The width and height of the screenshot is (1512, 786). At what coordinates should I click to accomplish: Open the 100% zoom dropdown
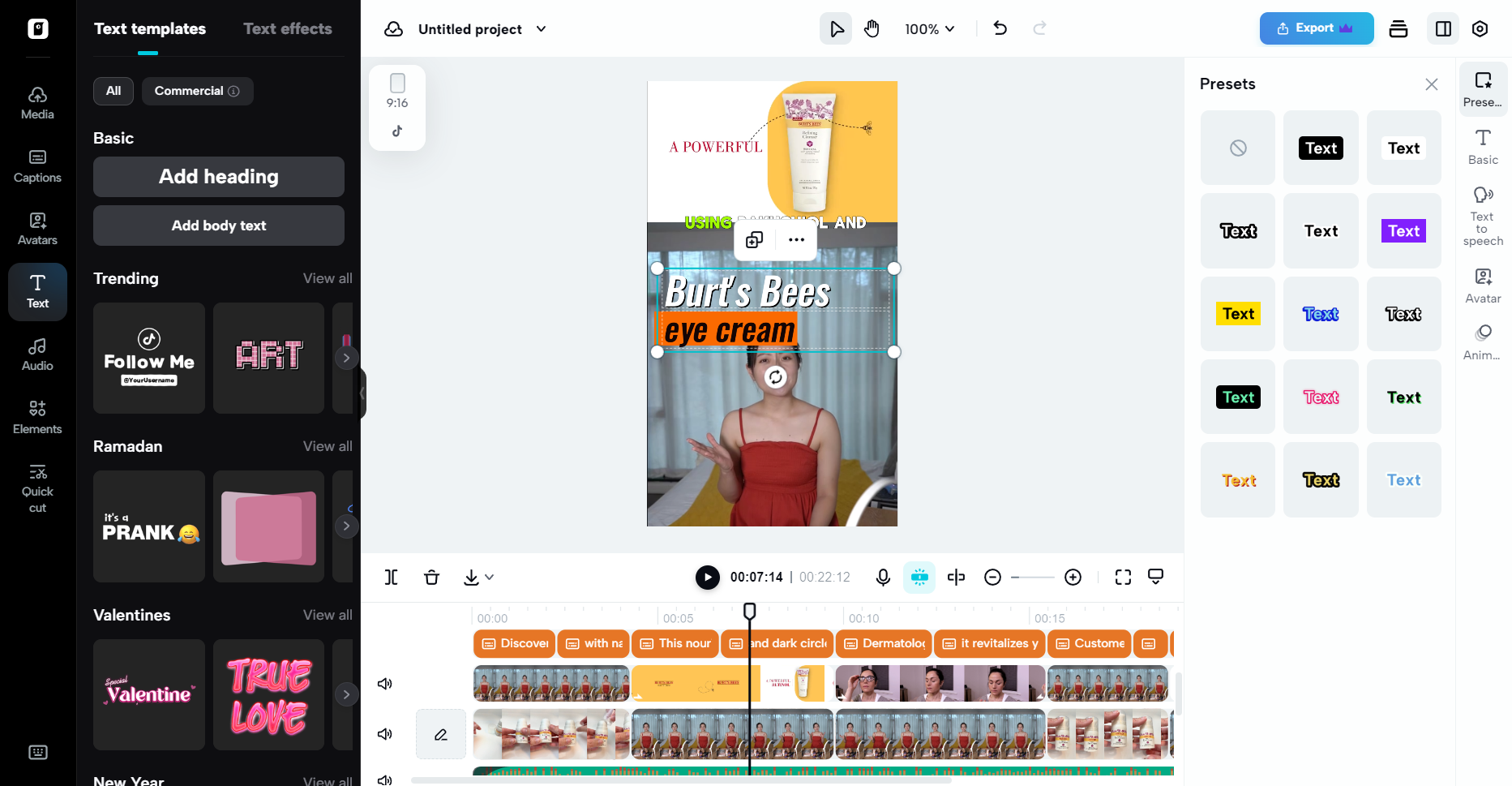point(930,29)
